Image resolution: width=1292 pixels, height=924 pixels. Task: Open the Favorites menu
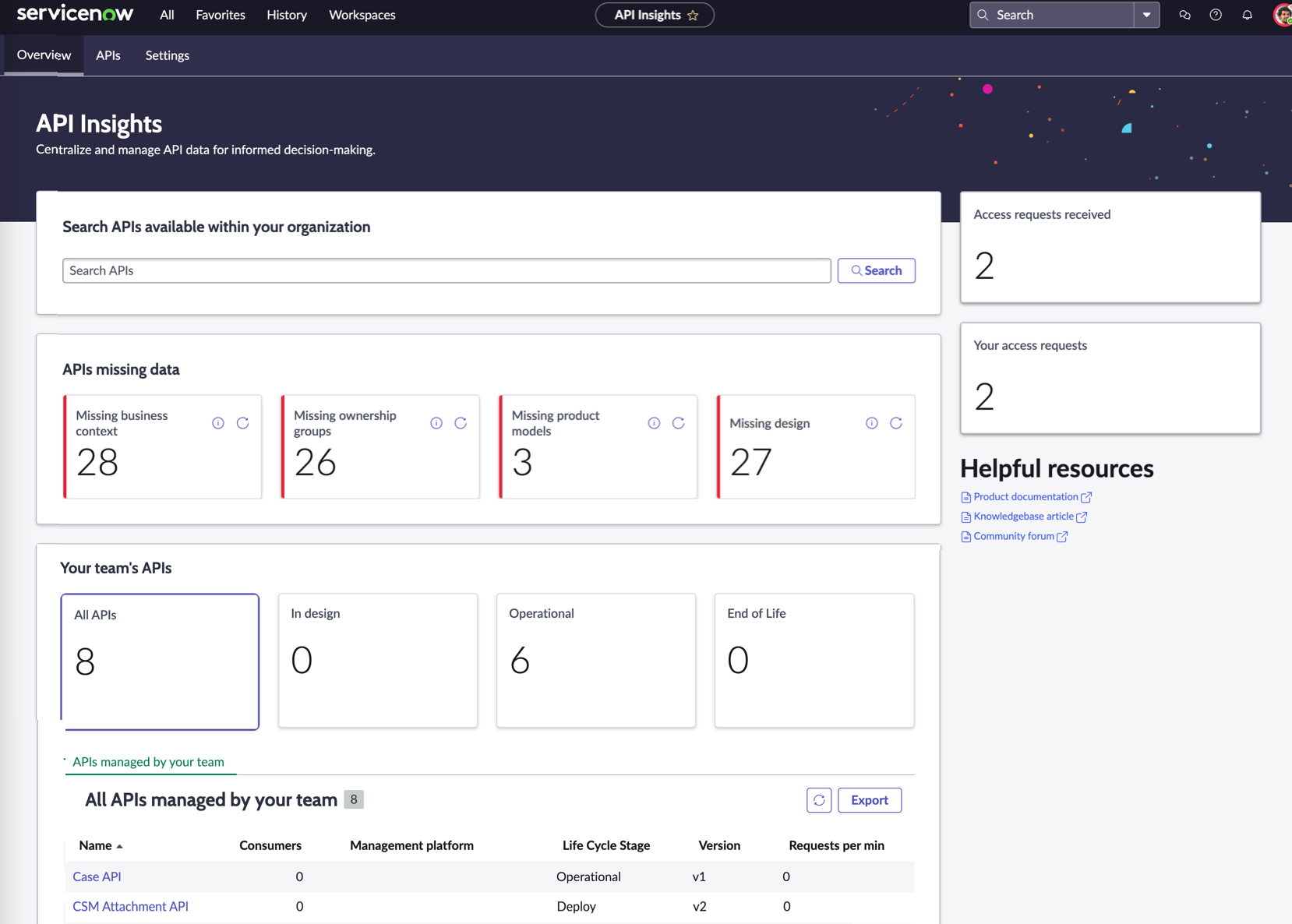pos(221,15)
